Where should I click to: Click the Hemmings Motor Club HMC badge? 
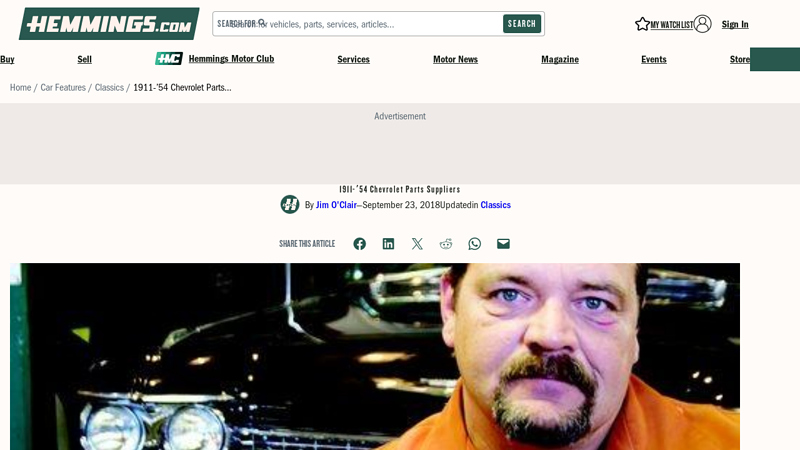click(169, 59)
